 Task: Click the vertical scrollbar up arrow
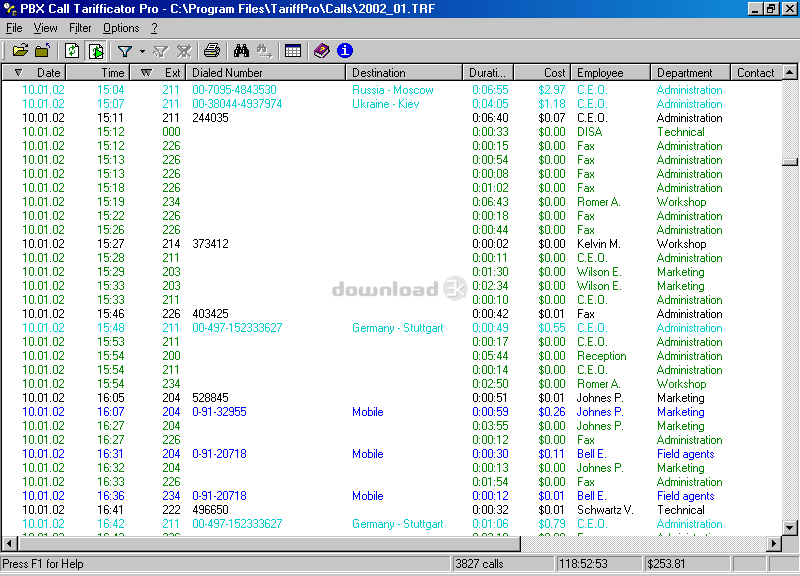pyautogui.click(x=790, y=72)
